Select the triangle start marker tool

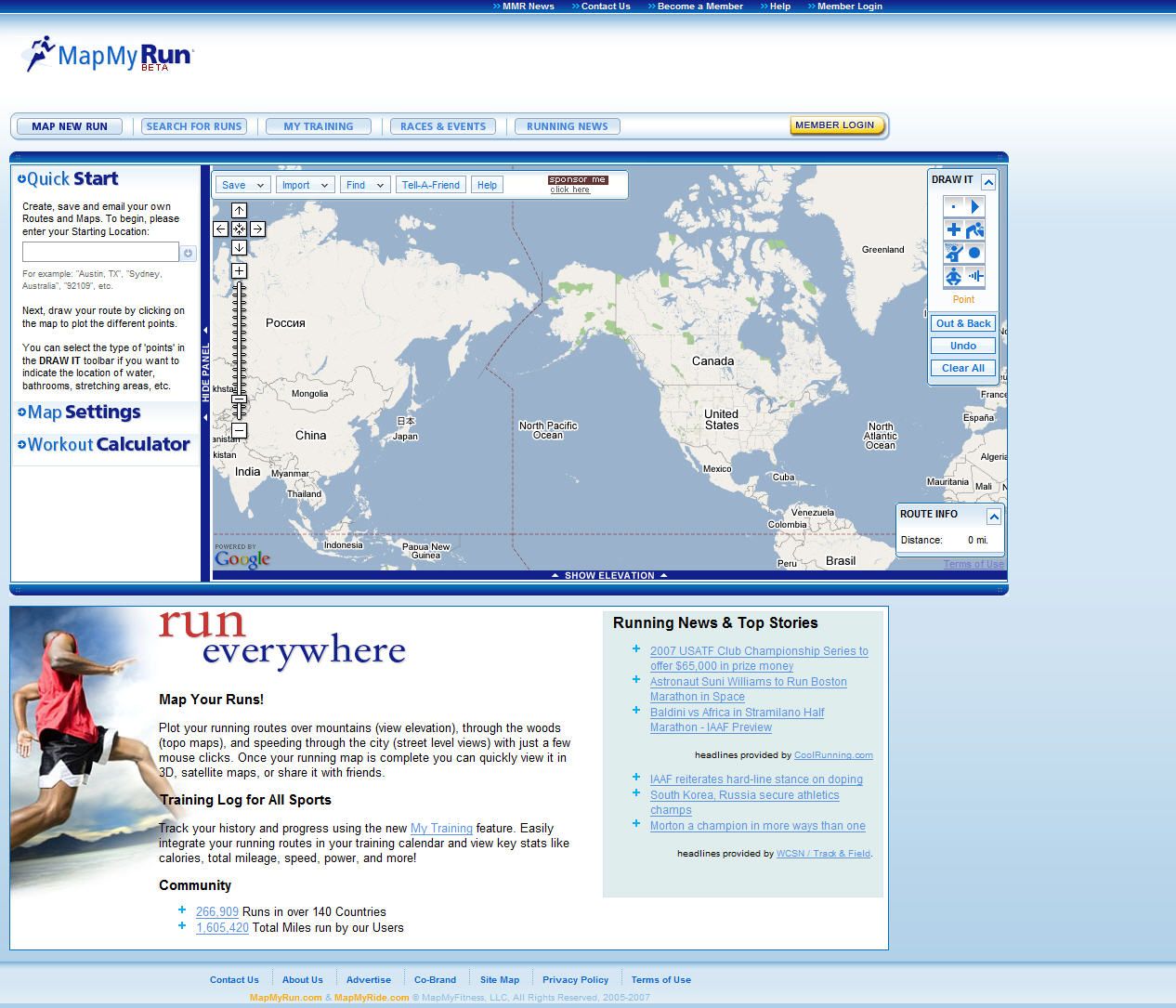pos(975,206)
